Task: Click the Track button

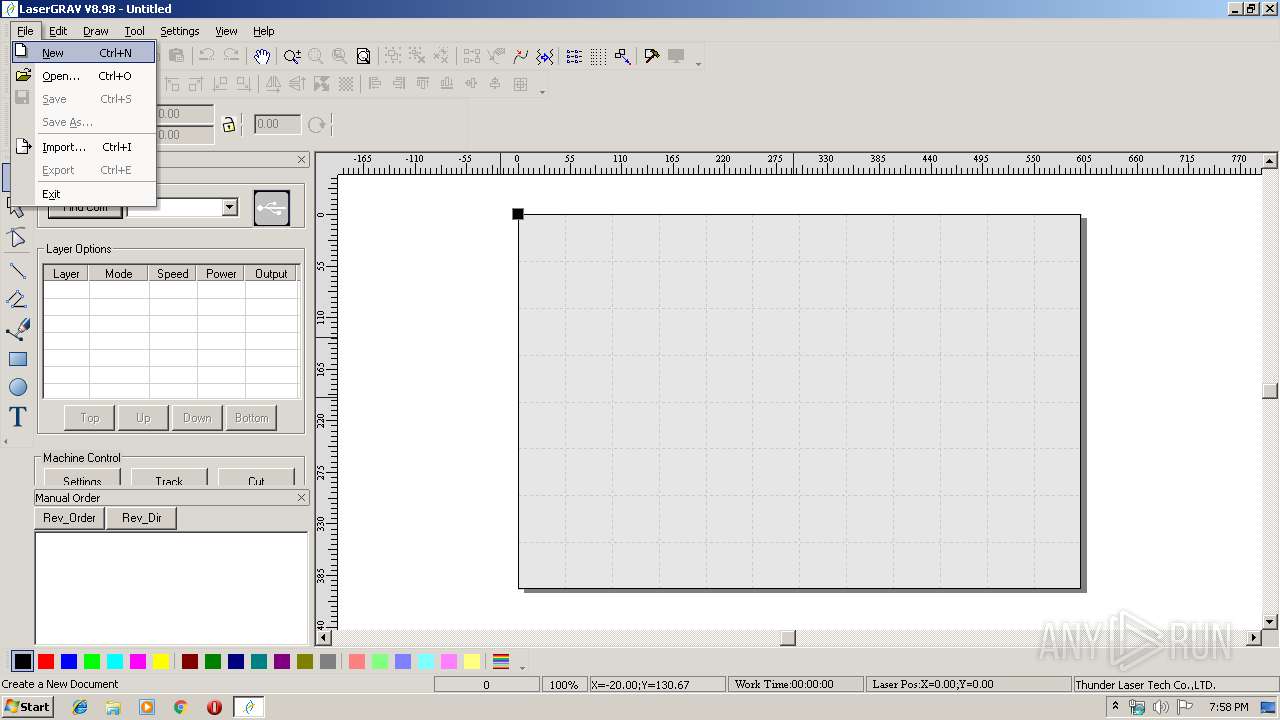Action: click(169, 479)
